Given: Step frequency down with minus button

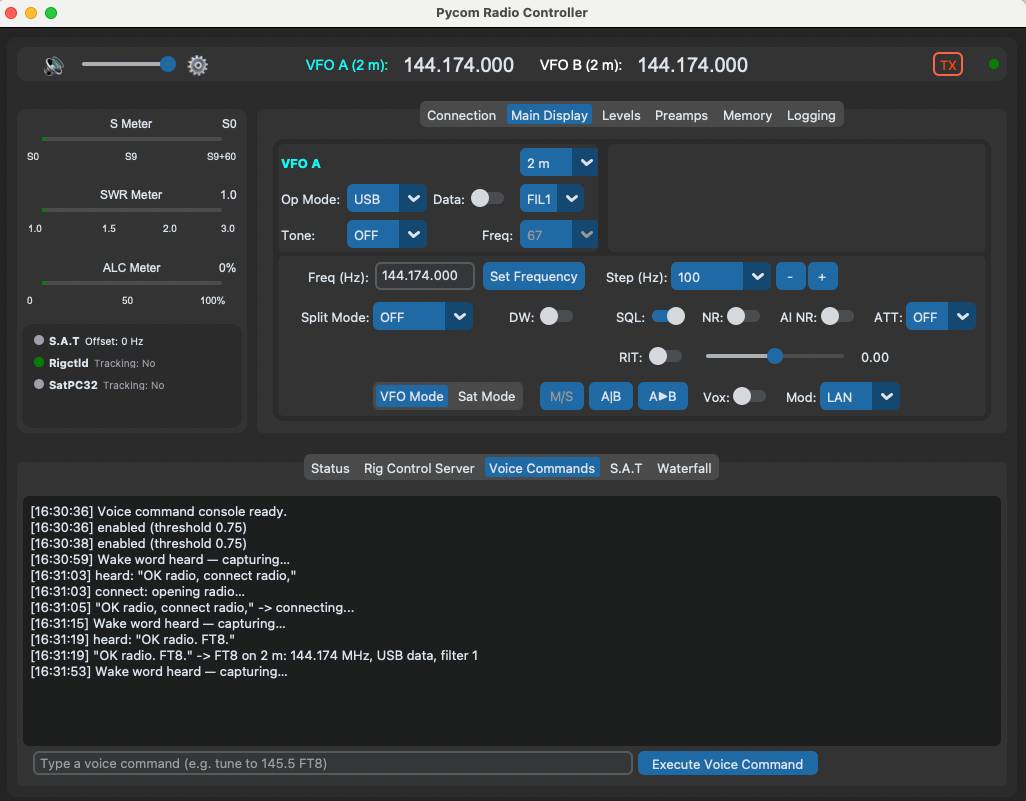Looking at the screenshot, I should coord(790,276).
